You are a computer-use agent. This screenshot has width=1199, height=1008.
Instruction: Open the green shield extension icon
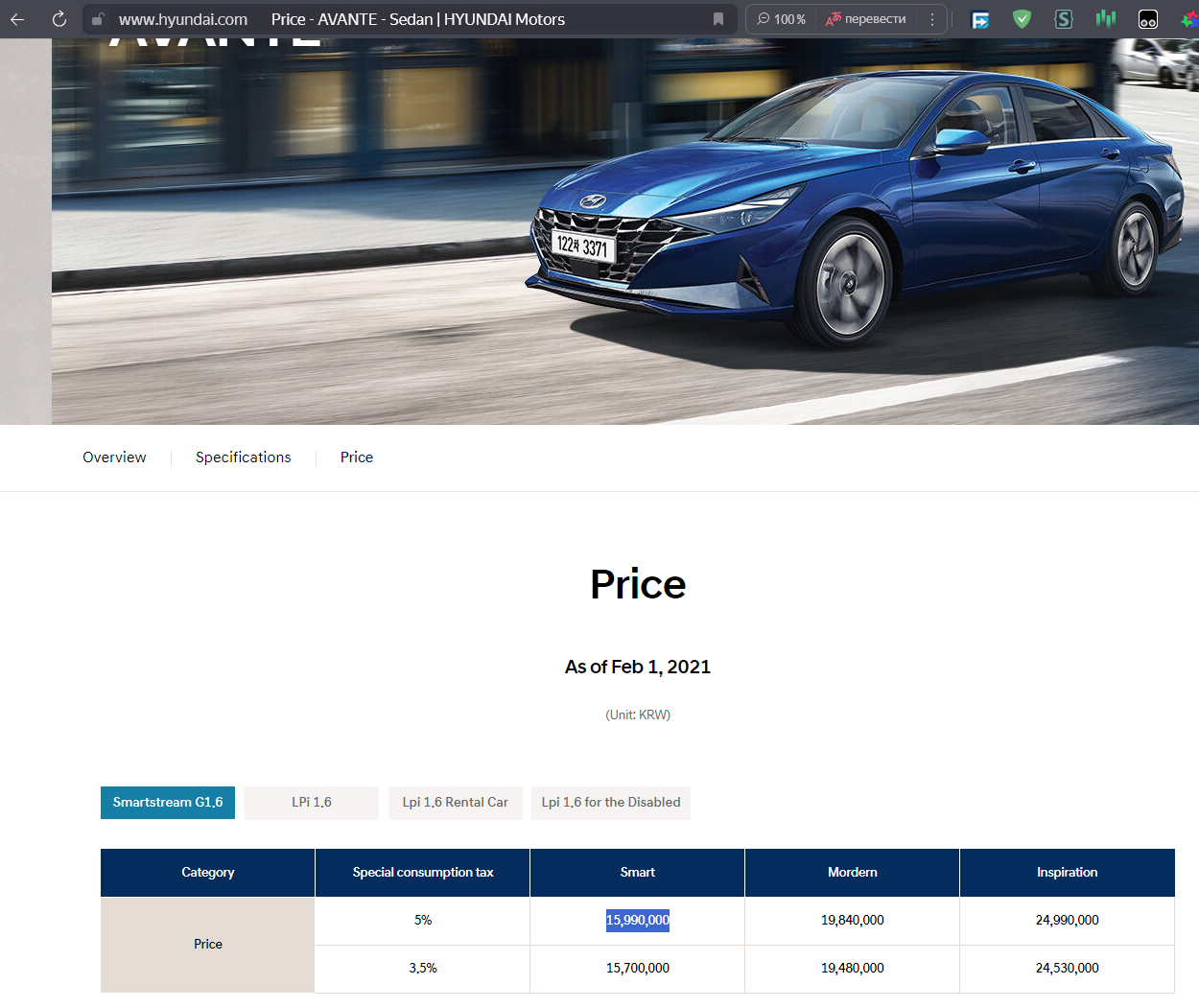[x=1022, y=19]
